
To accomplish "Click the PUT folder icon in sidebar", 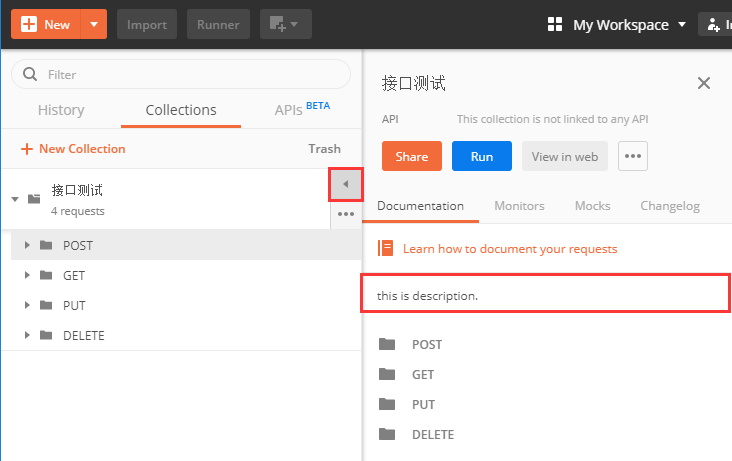I will click(x=46, y=305).
